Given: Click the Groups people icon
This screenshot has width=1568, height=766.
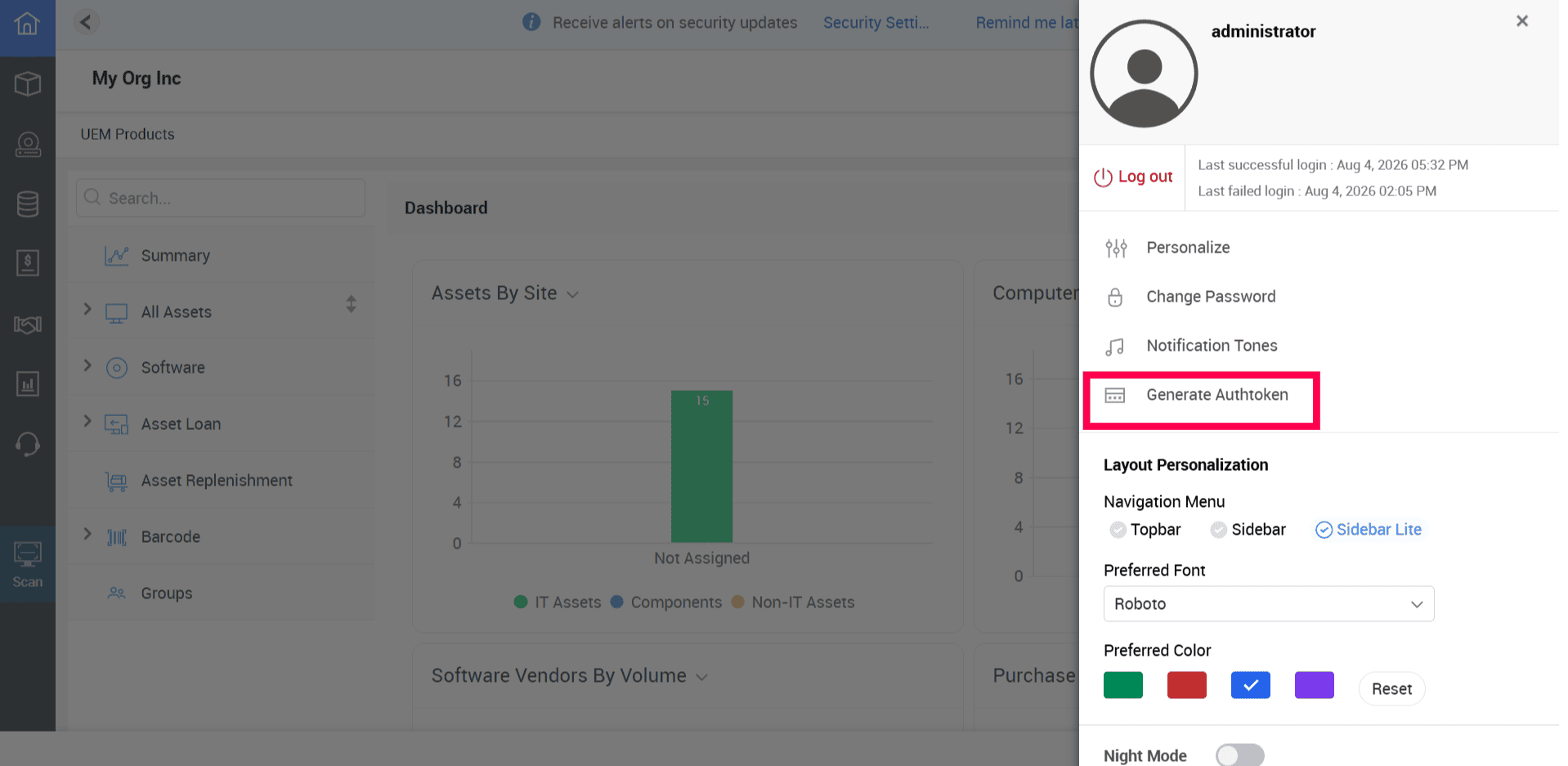Looking at the screenshot, I should (x=117, y=594).
